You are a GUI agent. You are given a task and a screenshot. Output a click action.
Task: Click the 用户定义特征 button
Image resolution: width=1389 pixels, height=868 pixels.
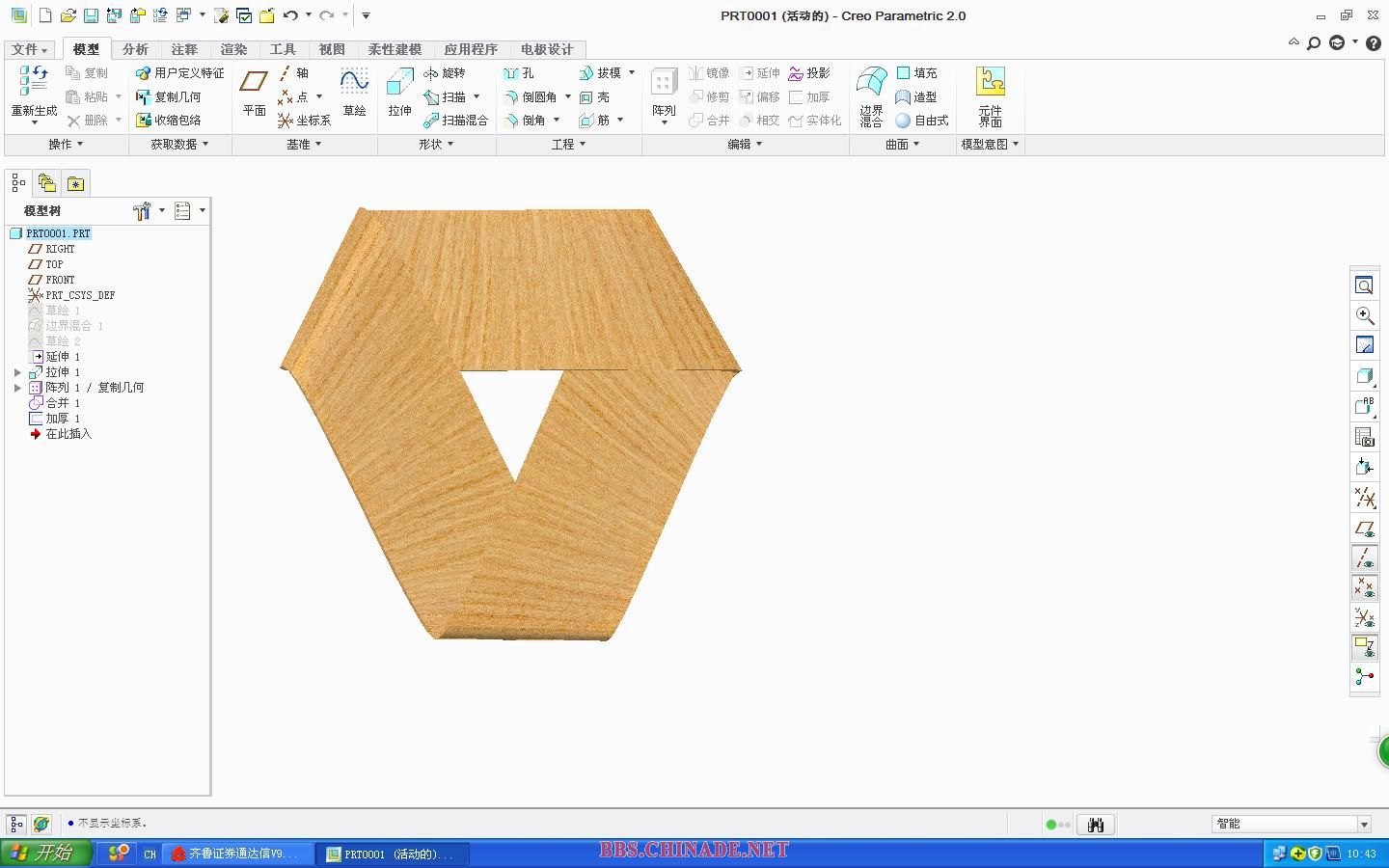coord(180,73)
